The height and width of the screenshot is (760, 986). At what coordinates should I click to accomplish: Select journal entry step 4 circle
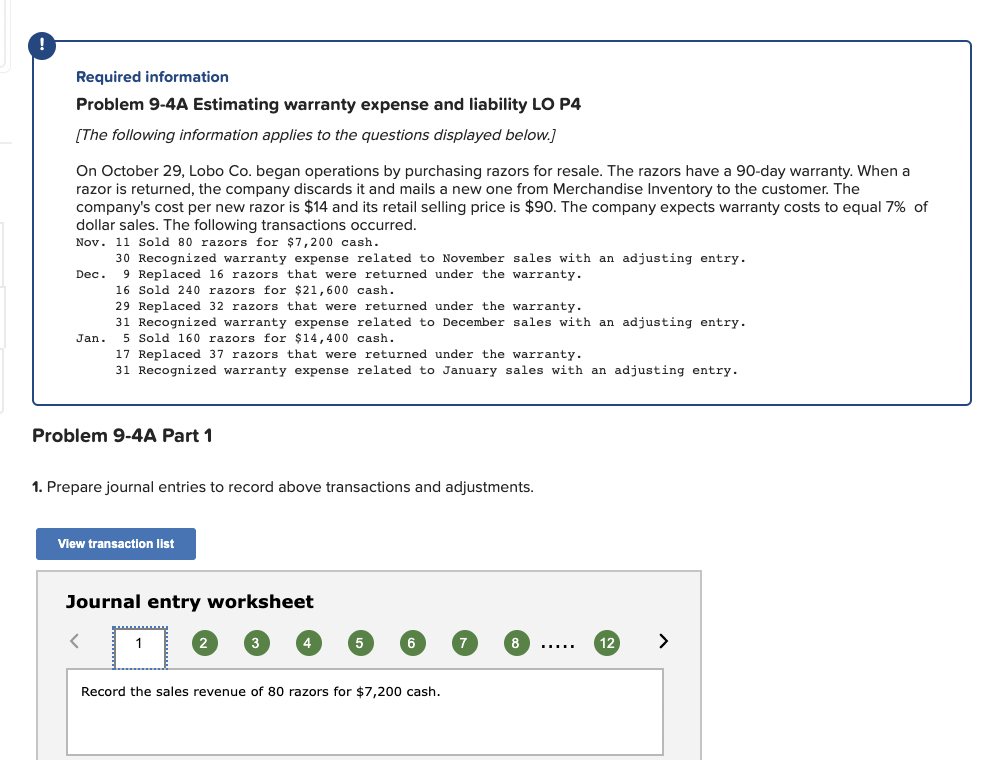[308, 643]
